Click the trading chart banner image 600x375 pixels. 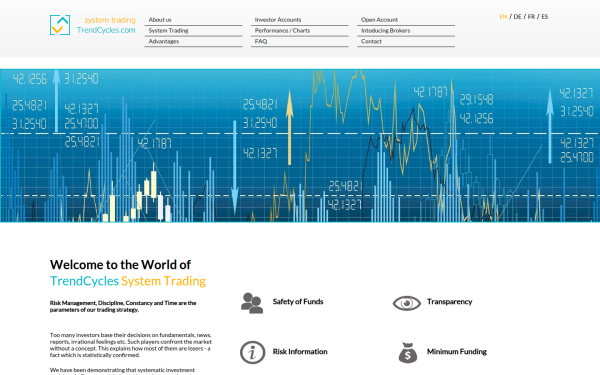(300, 145)
